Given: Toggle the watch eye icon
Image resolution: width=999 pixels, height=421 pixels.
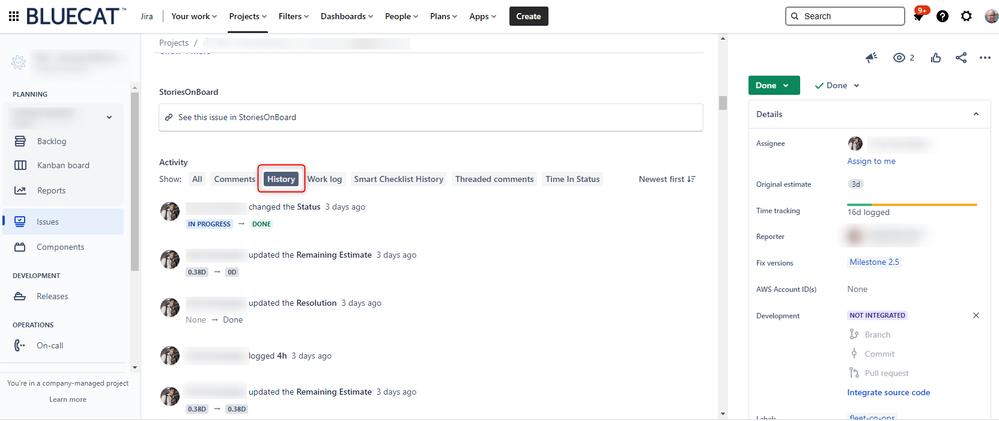Looking at the screenshot, I should (x=899, y=58).
